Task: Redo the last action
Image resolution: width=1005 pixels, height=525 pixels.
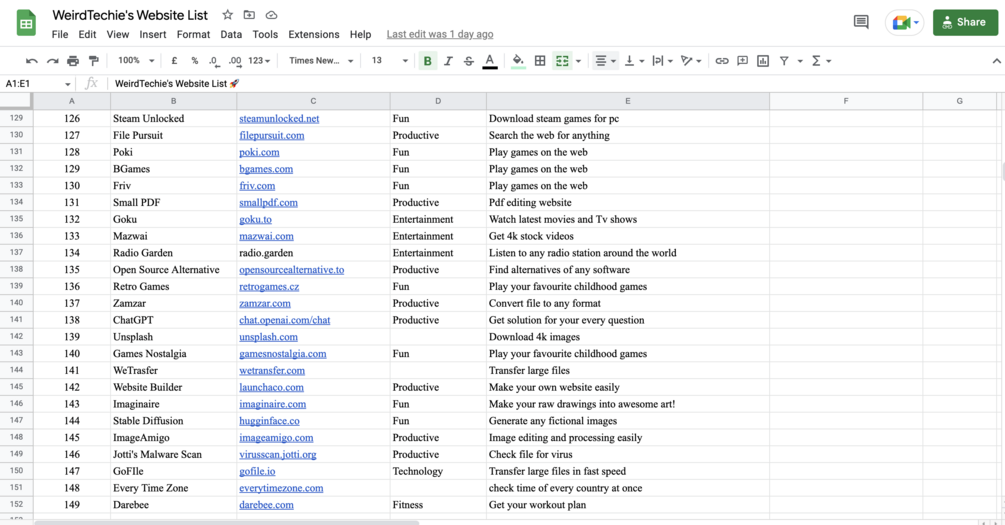Action: tap(53, 61)
